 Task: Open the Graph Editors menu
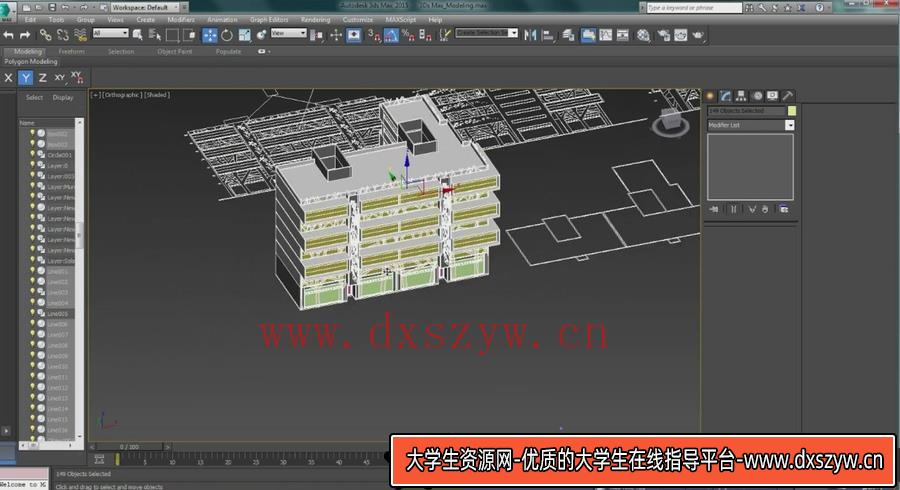[269, 20]
